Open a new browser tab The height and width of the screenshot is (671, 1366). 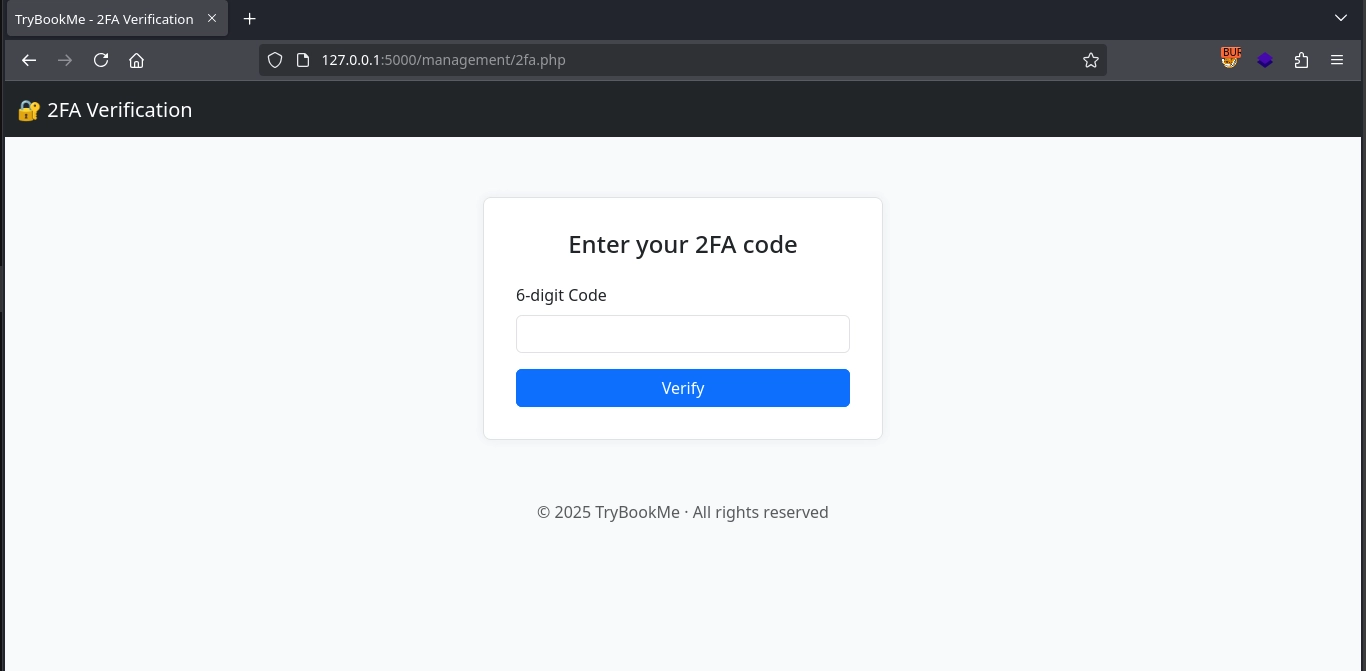[x=250, y=19]
